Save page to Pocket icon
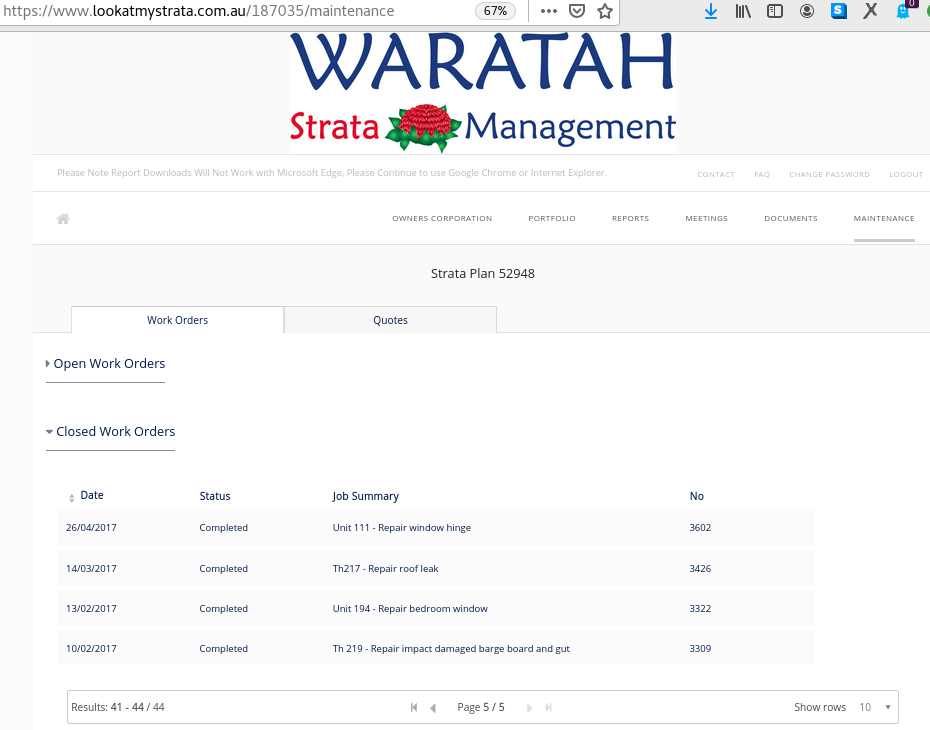The width and height of the screenshot is (930, 730). [577, 11]
